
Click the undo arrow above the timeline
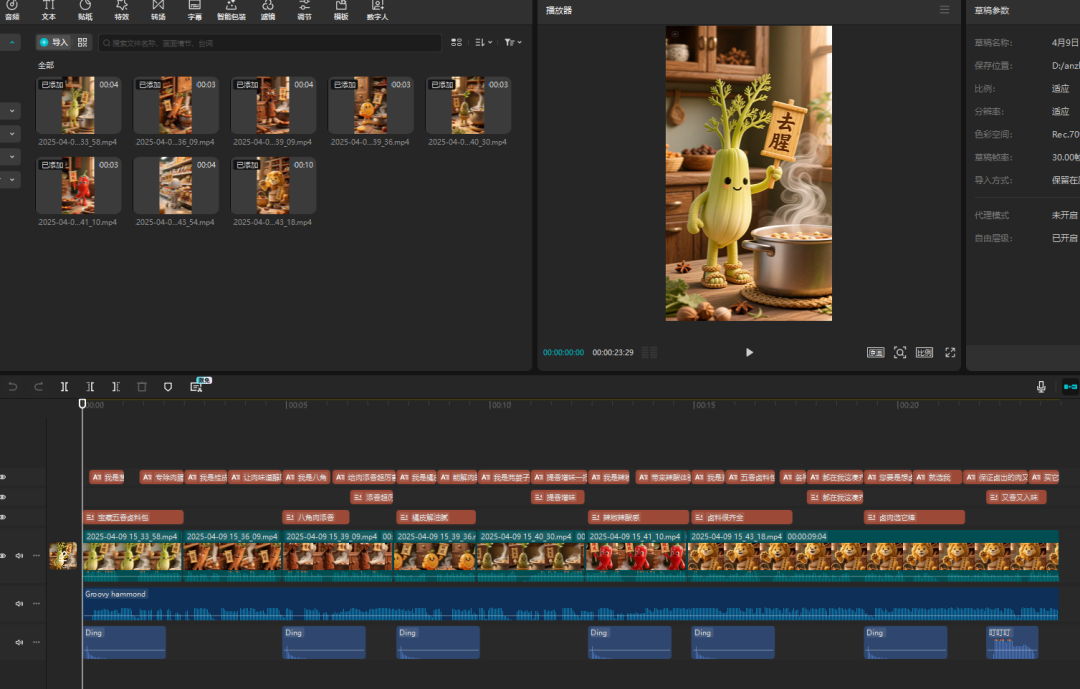pos(13,386)
